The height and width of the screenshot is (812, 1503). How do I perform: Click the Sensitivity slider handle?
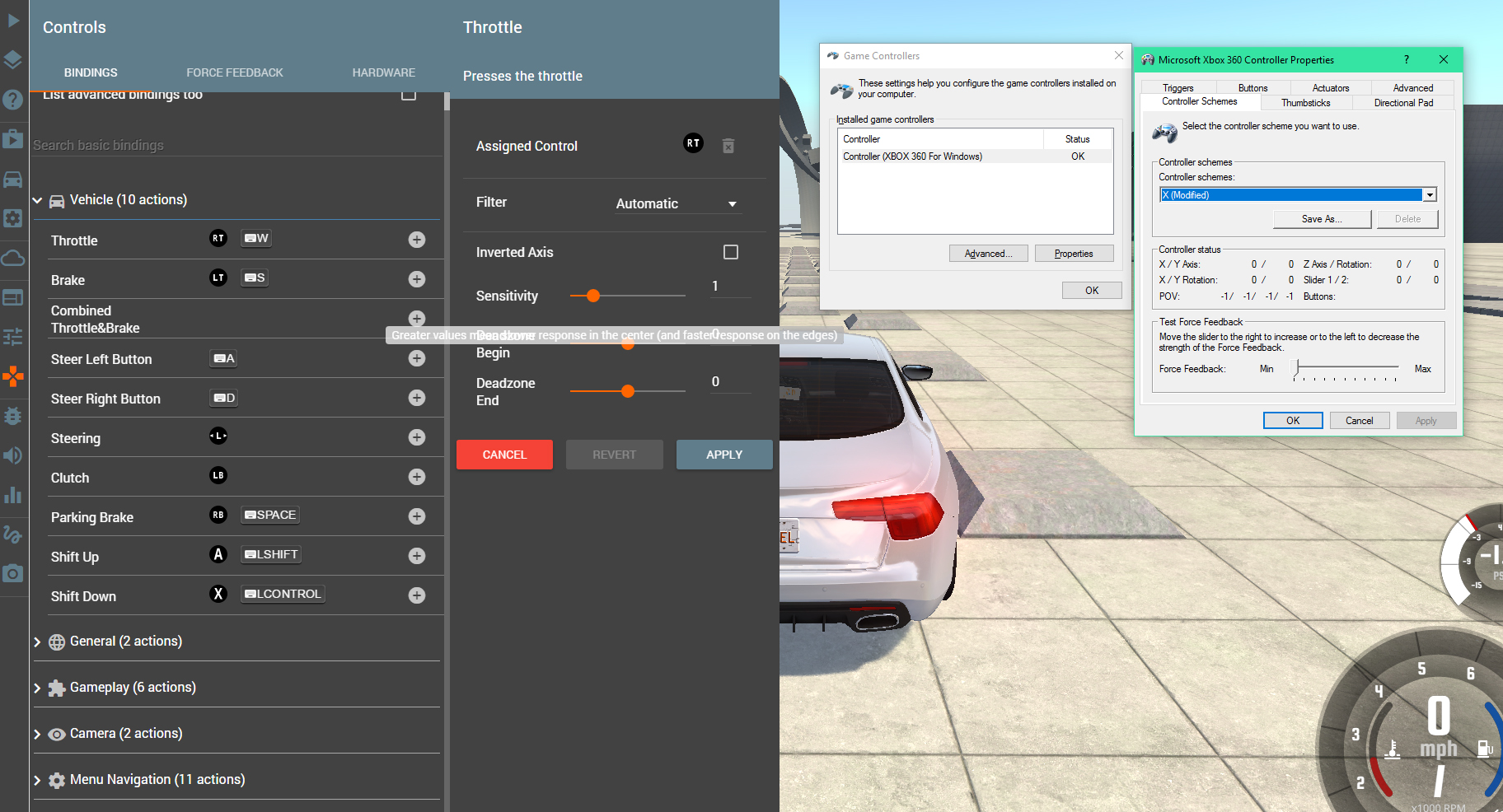(x=593, y=296)
